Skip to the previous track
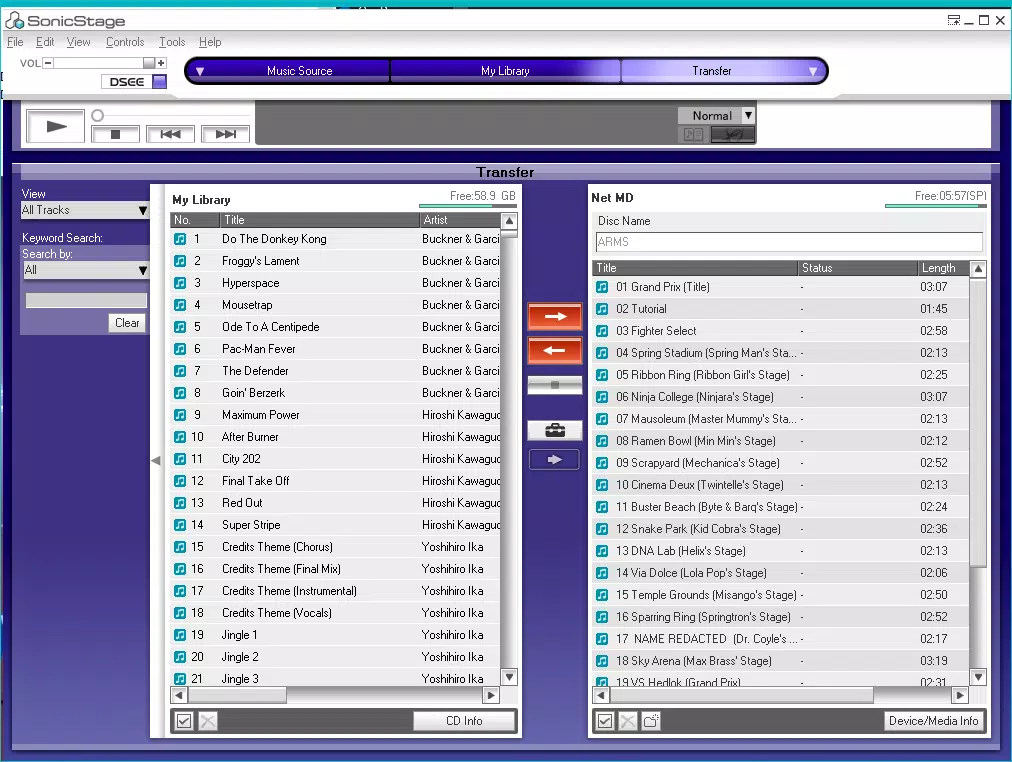 pyautogui.click(x=170, y=134)
